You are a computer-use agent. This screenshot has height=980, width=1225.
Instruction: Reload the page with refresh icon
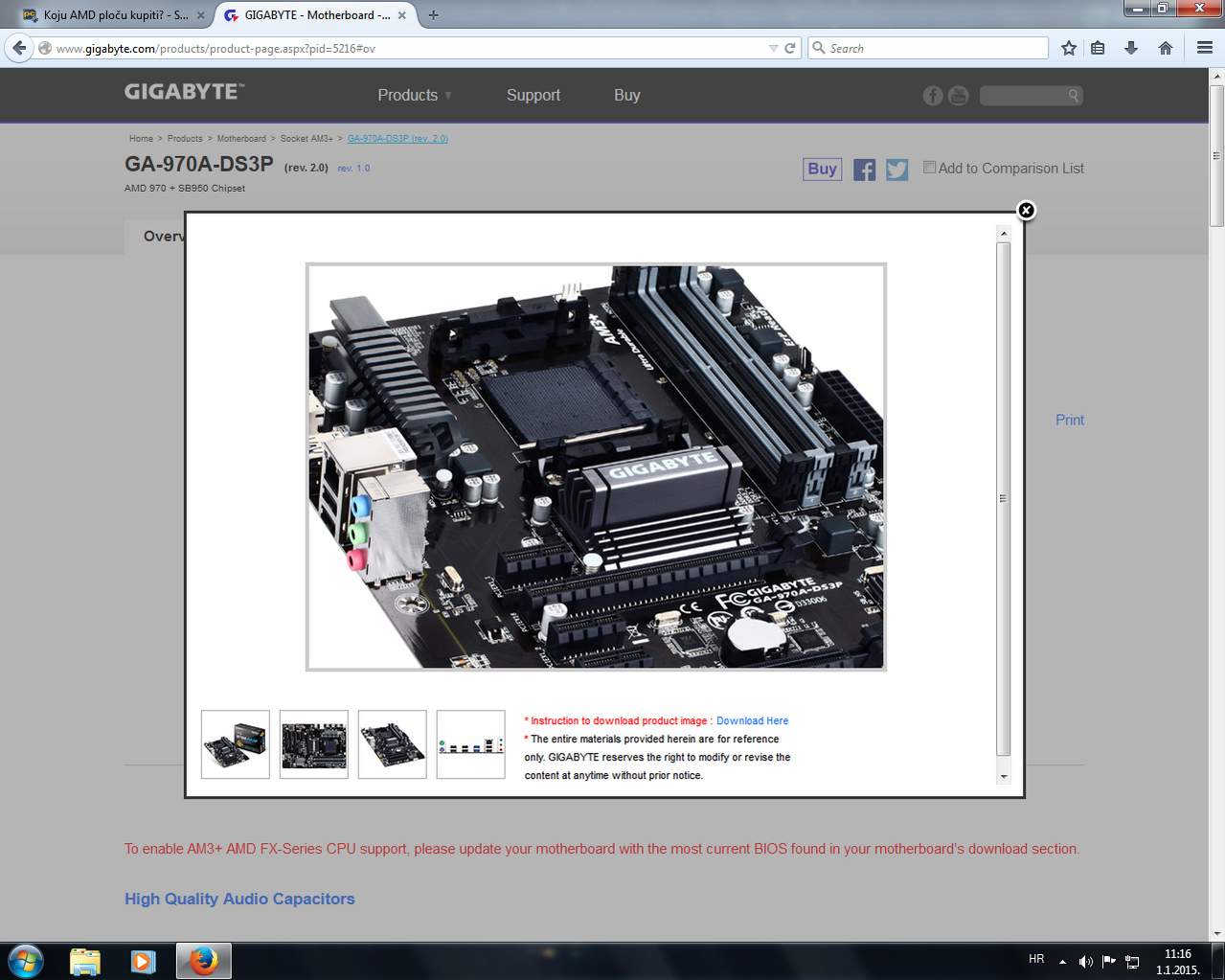[790, 48]
